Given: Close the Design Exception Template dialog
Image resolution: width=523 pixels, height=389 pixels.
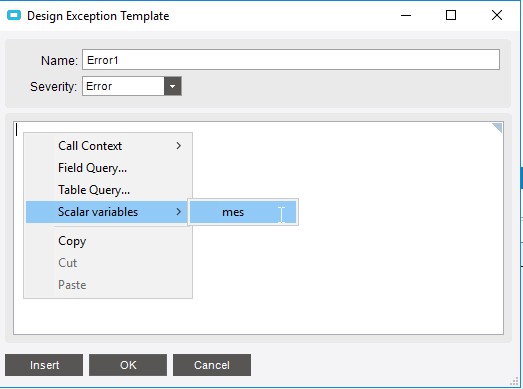Looking at the screenshot, I should point(497,15).
